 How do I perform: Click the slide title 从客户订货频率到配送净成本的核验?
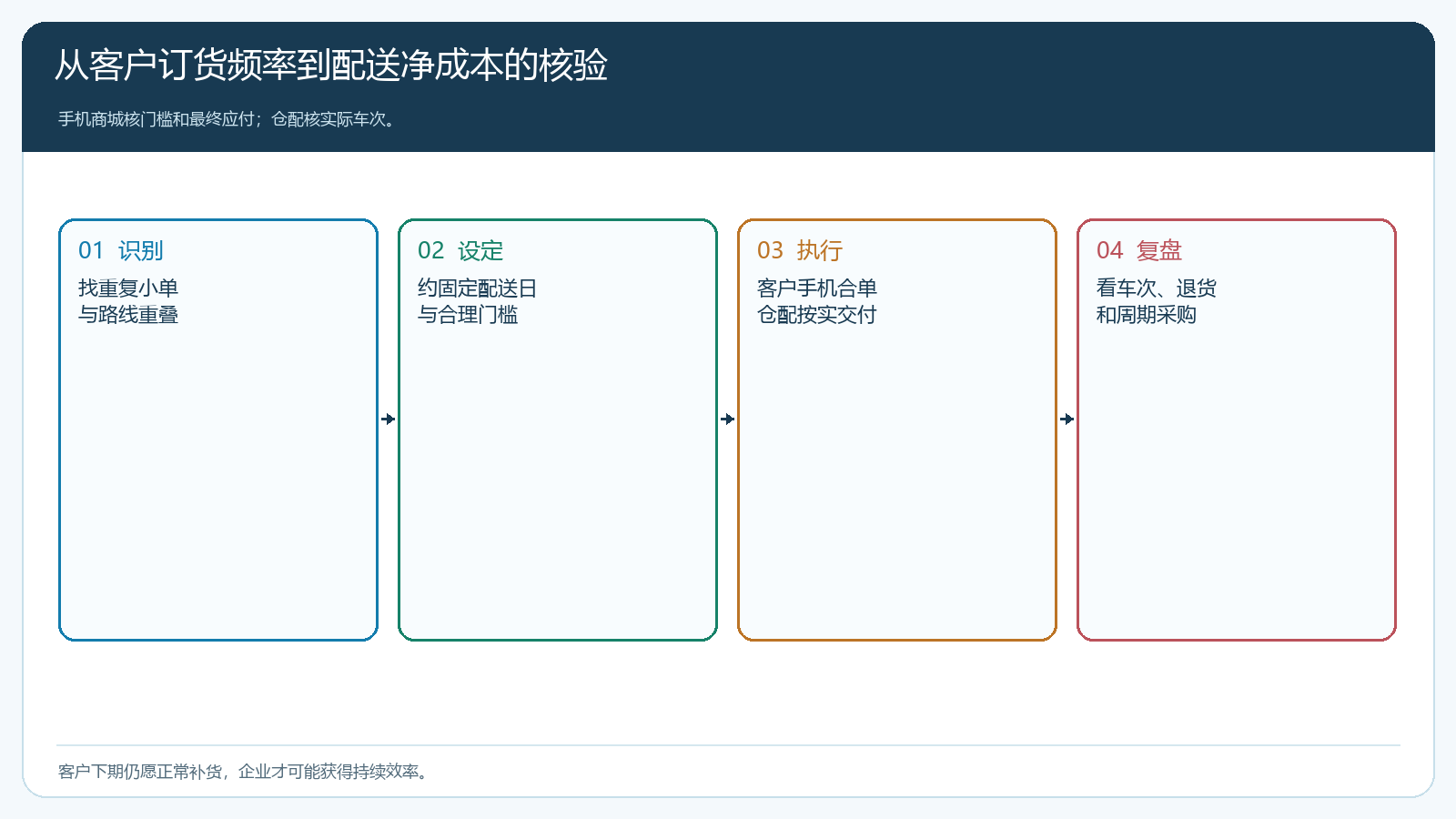click(x=331, y=66)
